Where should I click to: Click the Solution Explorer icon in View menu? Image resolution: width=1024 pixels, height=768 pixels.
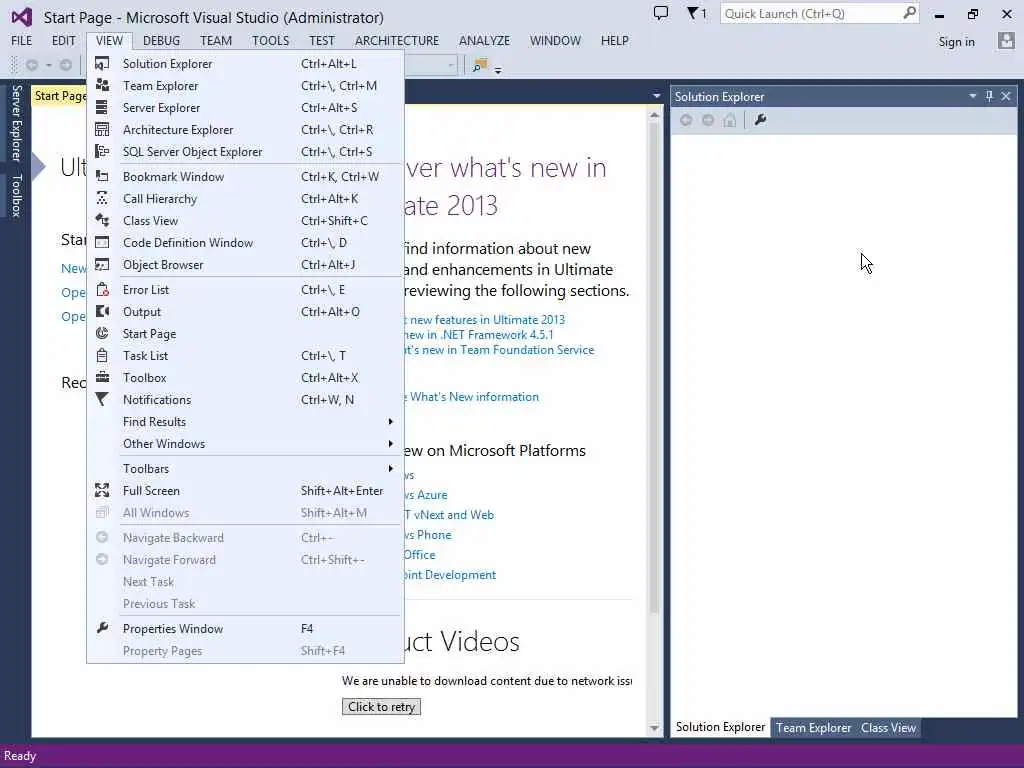(x=102, y=63)
